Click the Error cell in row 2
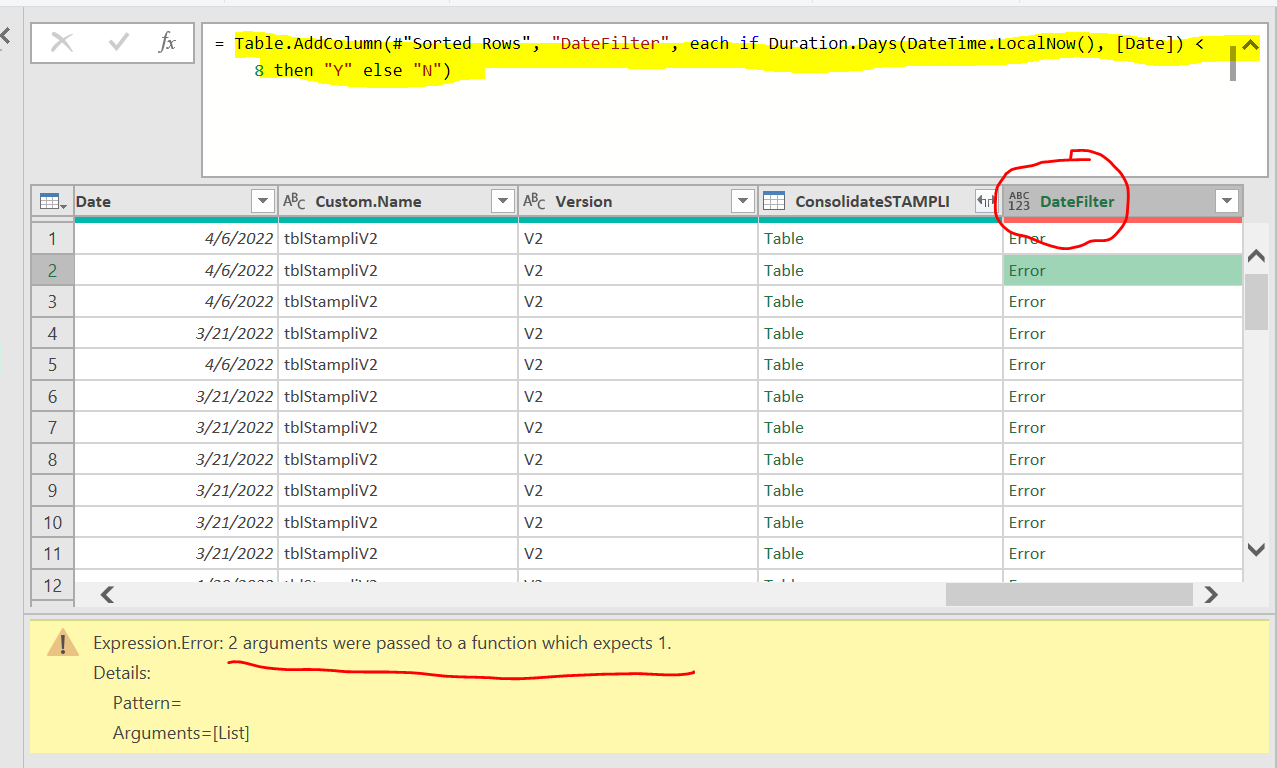Viewport: 1277px width, 768px height. (1122, 270)
